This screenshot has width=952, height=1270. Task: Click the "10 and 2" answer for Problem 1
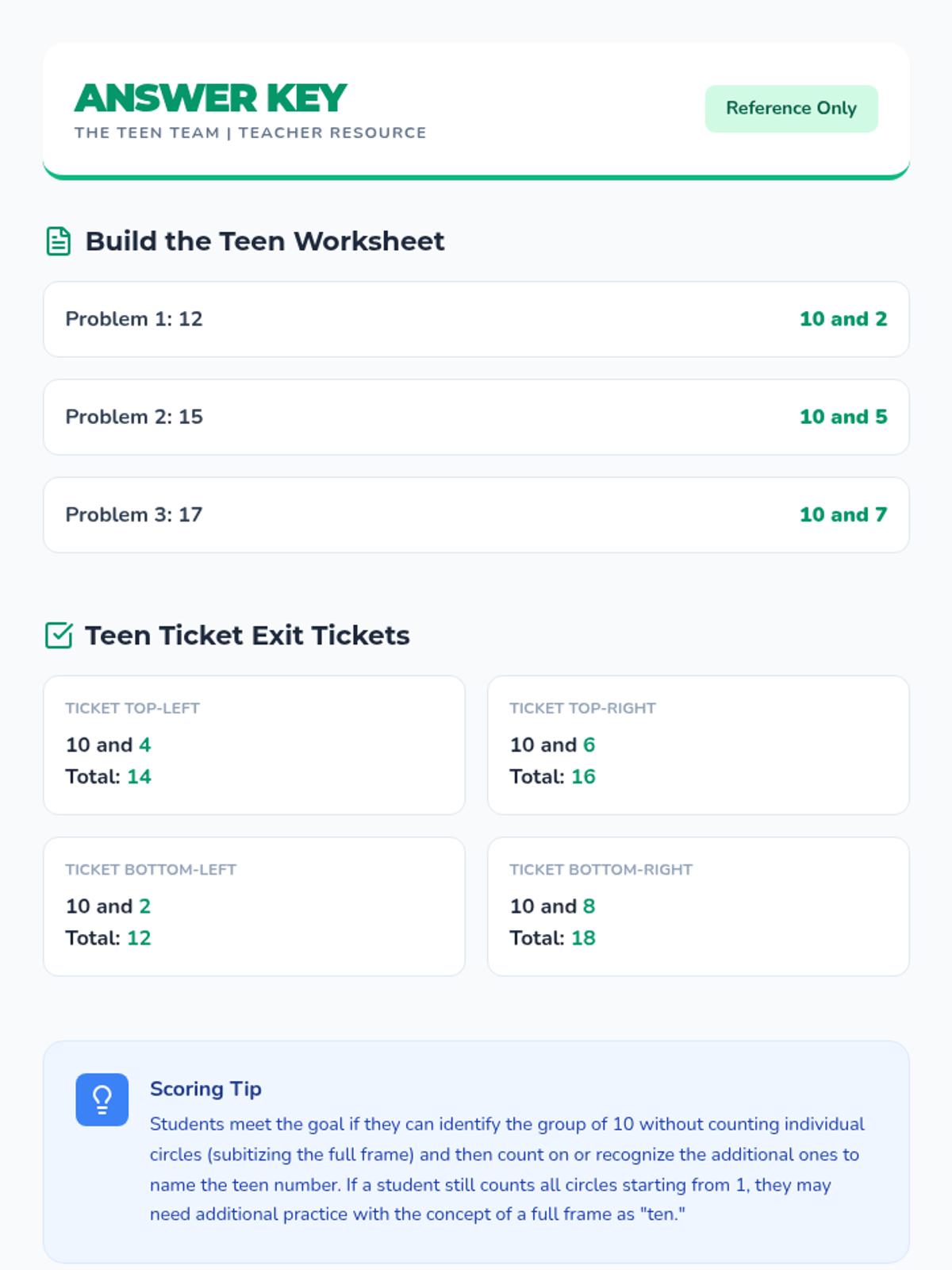[843, 319]
